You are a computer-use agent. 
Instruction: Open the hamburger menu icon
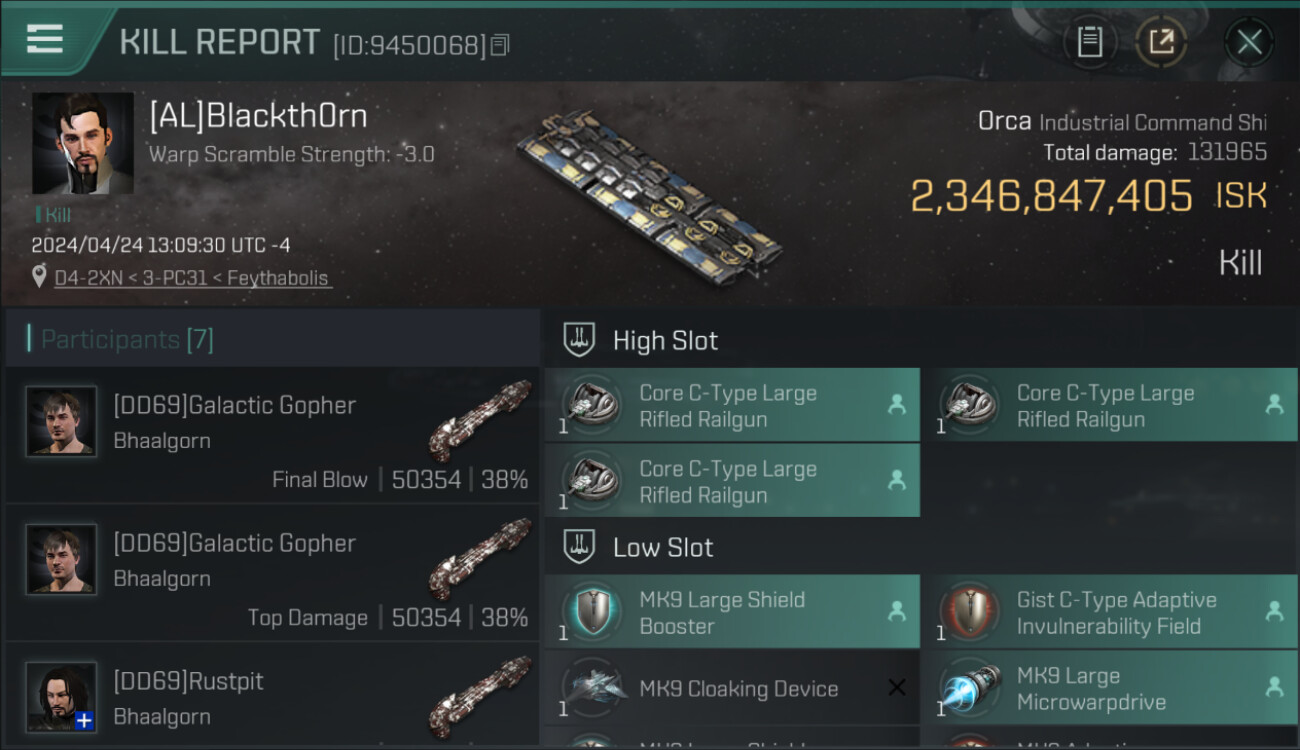pyautogui.click(x=45, y=39)
